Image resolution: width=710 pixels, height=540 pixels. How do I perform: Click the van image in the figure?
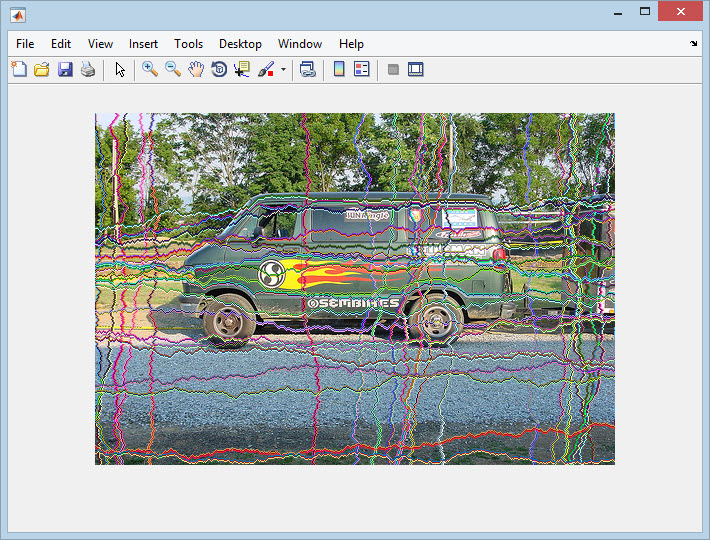click(355, 289)
